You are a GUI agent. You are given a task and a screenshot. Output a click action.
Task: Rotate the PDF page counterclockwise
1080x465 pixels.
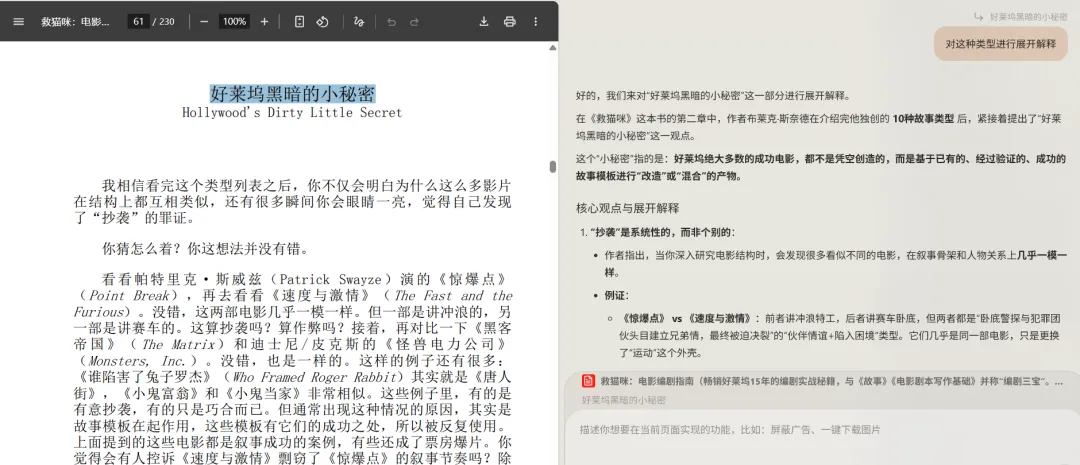coord(322,21)
